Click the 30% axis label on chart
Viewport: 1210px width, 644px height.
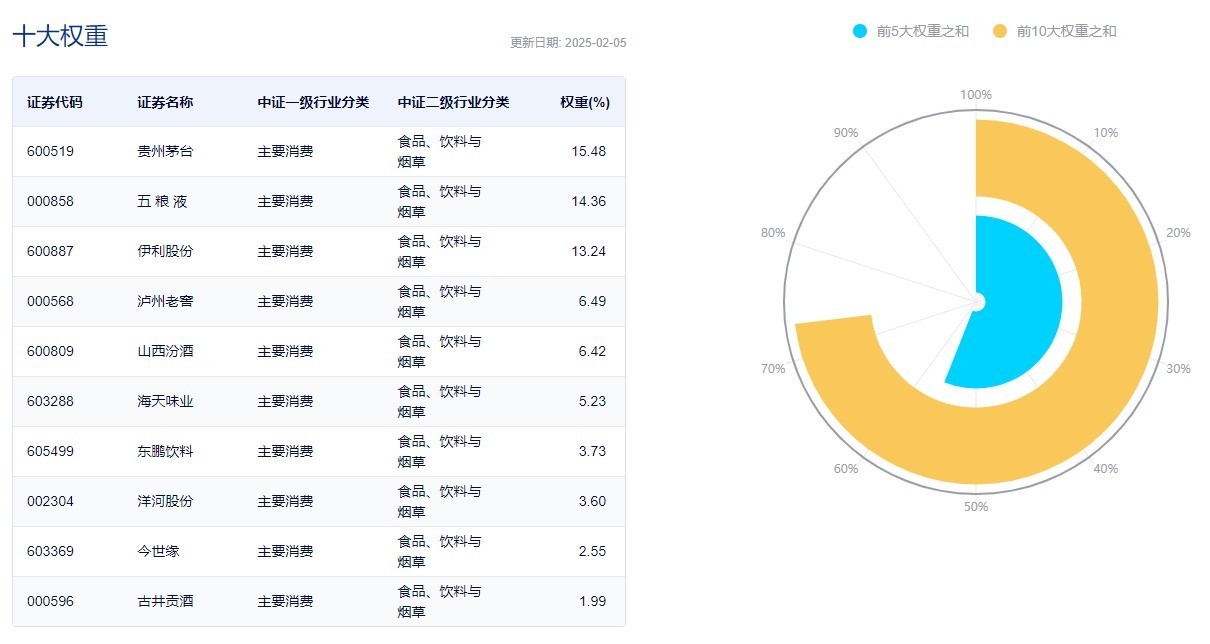tap(1179, 369)
